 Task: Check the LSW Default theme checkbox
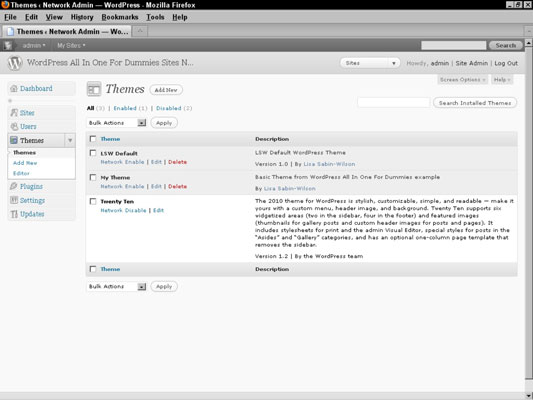tap(93, 153)
